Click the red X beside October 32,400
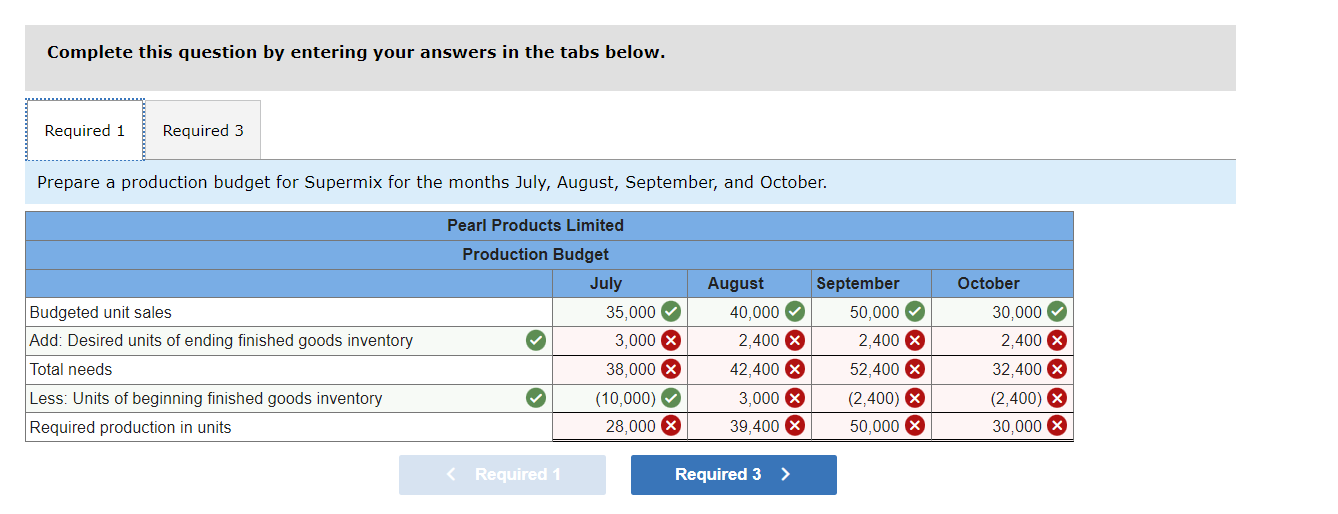 click(1057, 369)
